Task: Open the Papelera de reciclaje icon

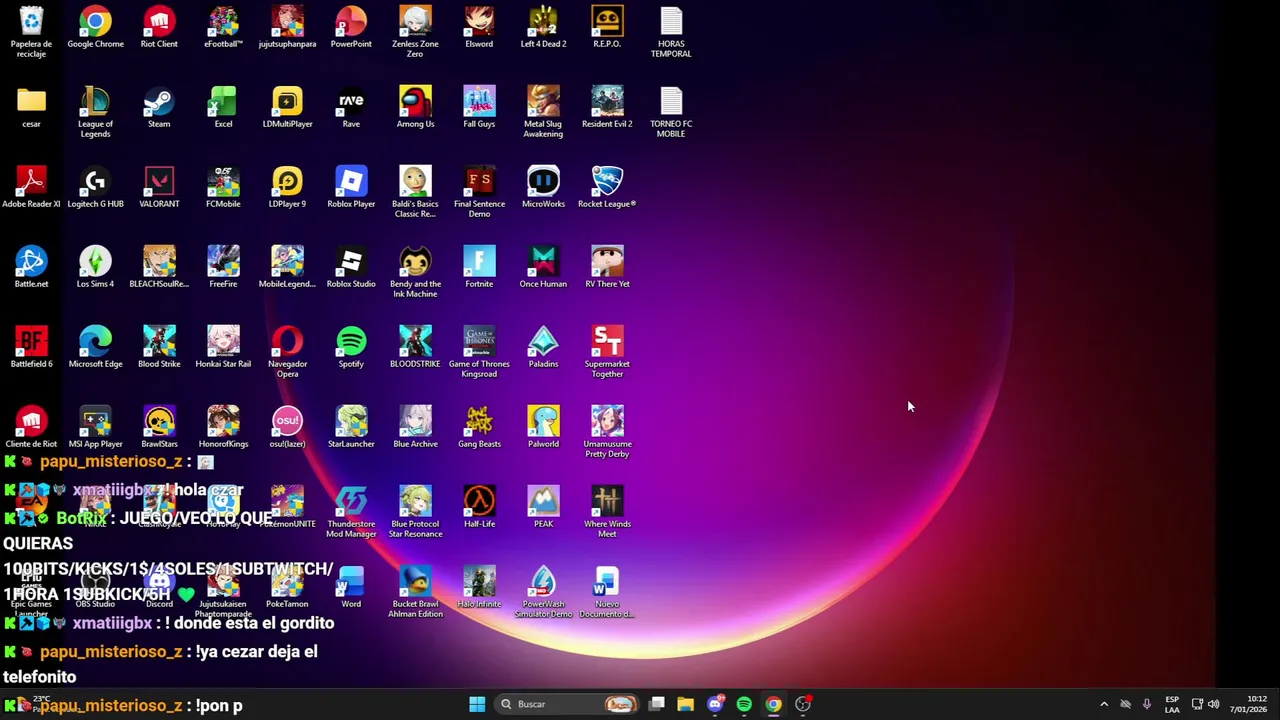Action: 31,32
